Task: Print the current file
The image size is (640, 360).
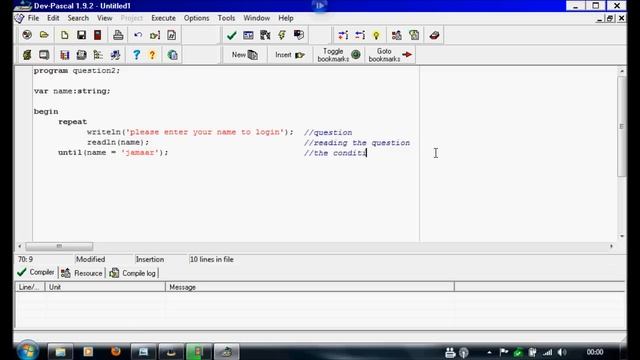Action: click(118, 35)
